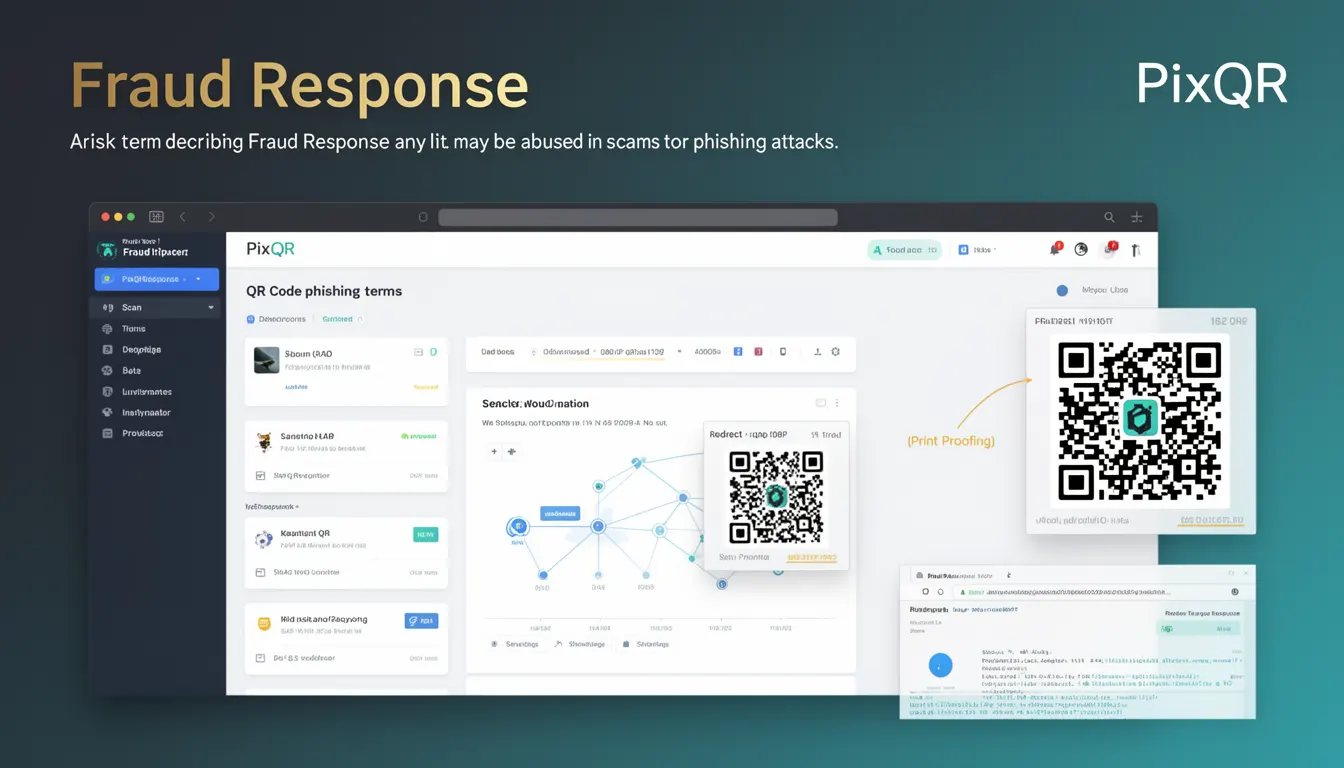Click the Kaantent QR card icon
This screenshot has height=768, width=1344.
pos(264,539)
